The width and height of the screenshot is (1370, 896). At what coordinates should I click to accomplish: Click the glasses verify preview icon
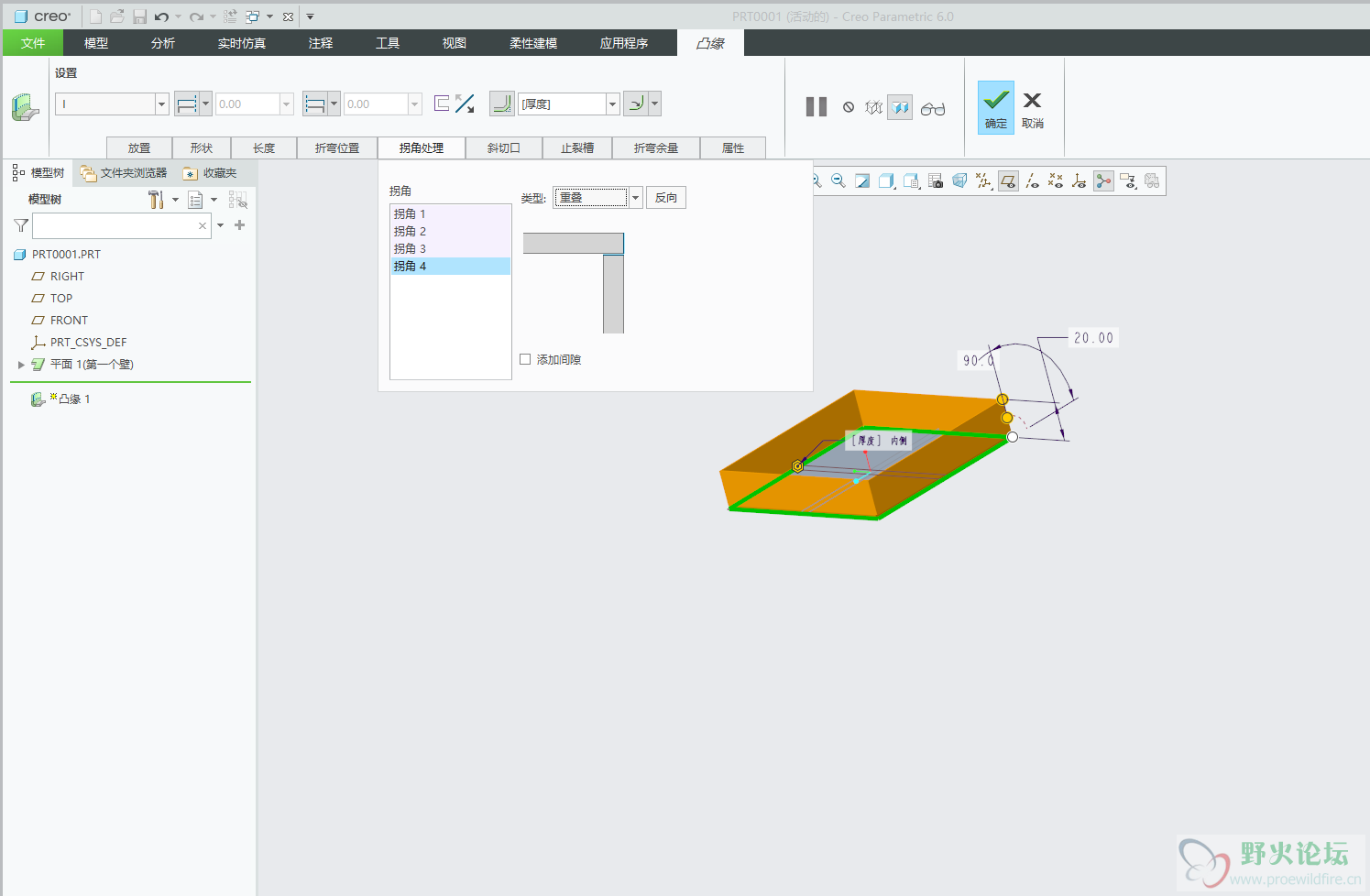(x=933, y=109)
